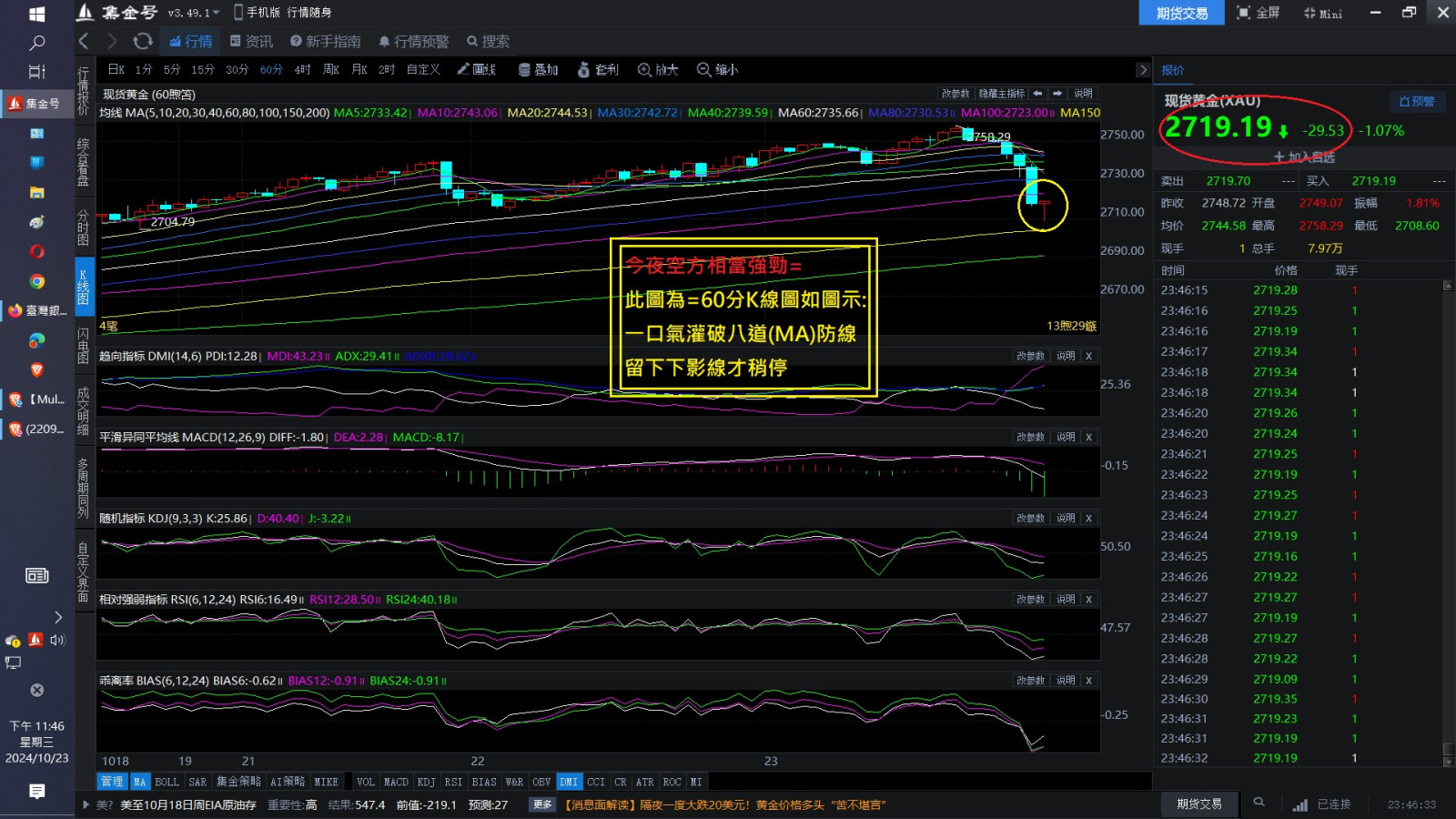1456x819 pixels.
Task: Zoom in the chart with 放大
Action: 658,70
